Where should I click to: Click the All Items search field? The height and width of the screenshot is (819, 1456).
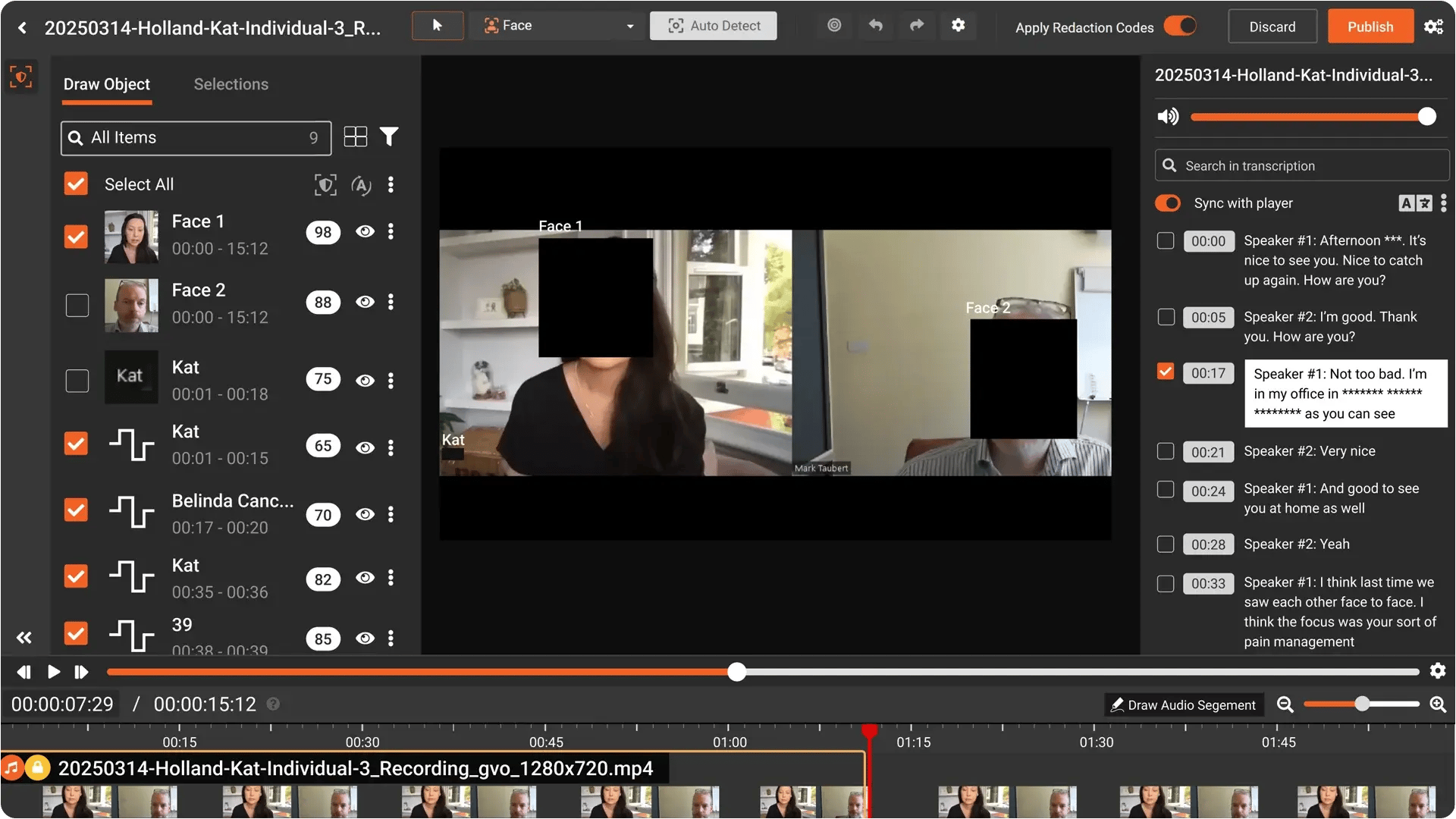point(196,138)
